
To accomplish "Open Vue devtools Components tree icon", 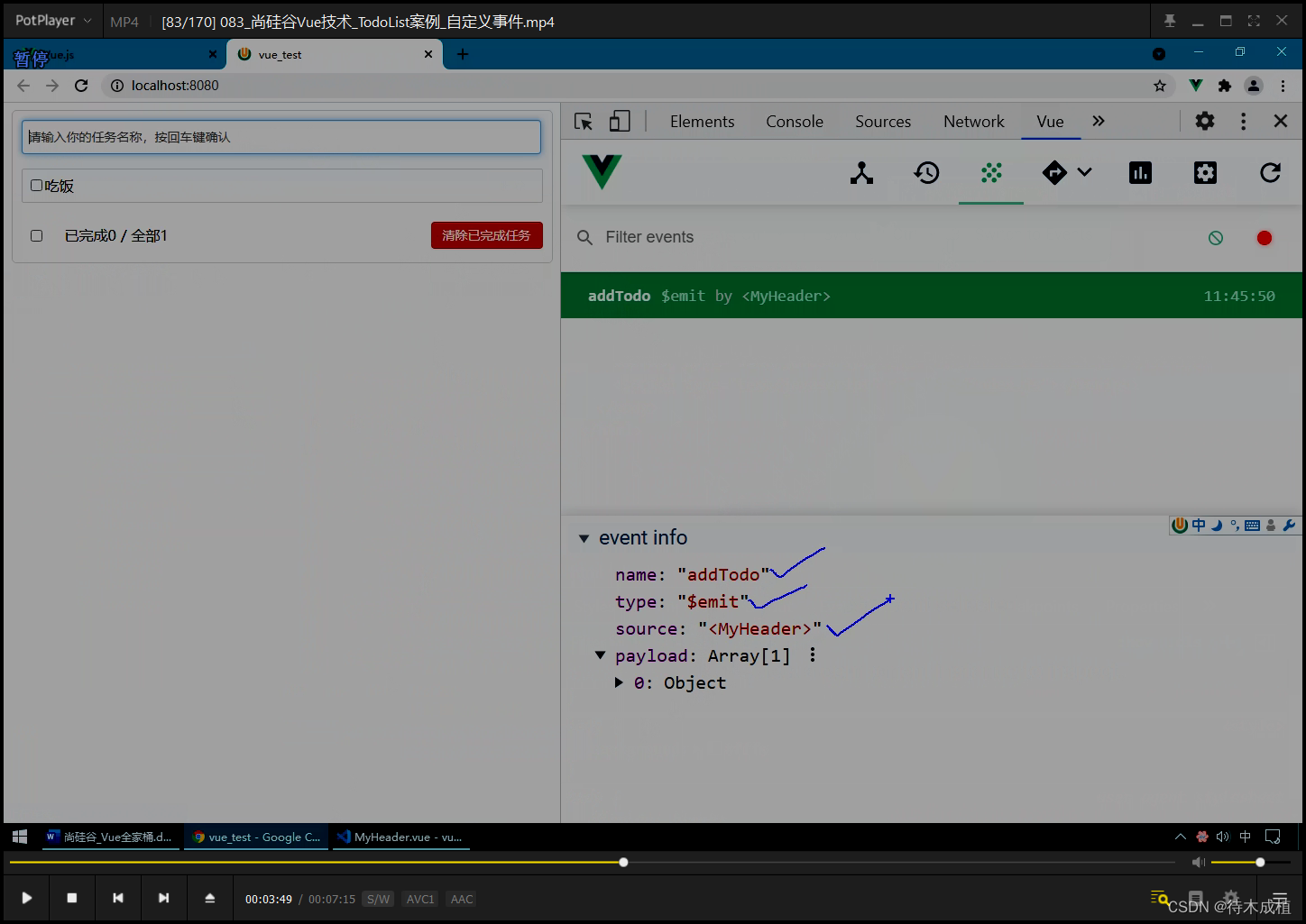I will pos(861,173).
